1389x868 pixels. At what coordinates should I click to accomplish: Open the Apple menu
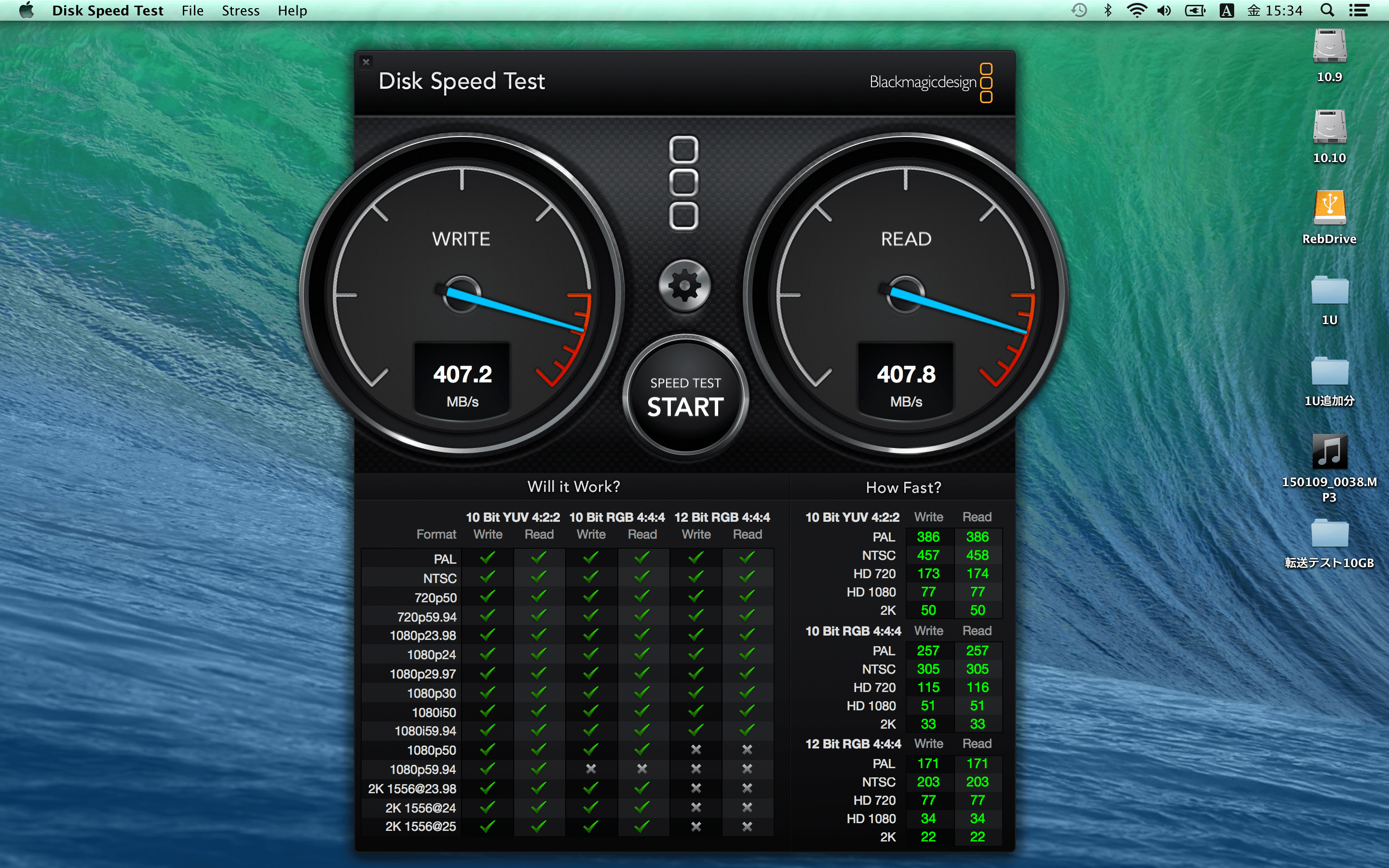point(27,10)
